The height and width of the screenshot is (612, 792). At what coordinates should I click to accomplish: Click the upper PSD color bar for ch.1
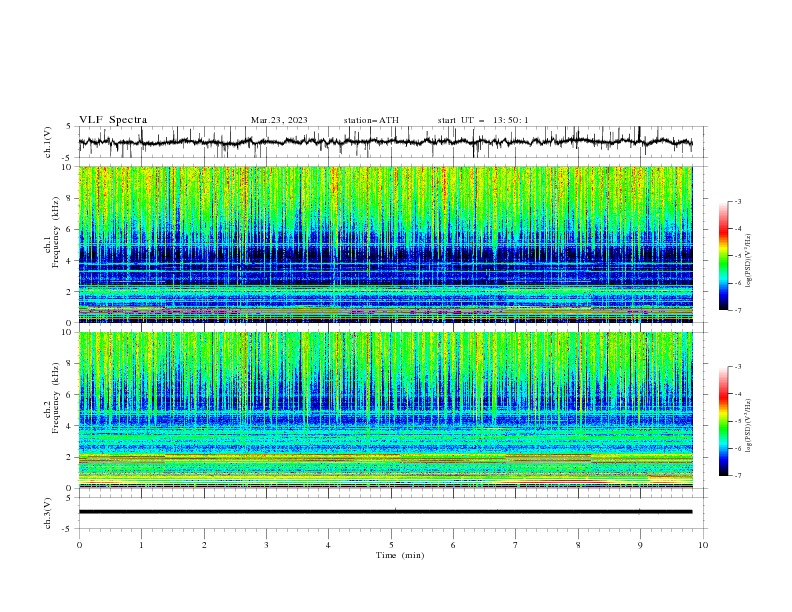point(723,255)
